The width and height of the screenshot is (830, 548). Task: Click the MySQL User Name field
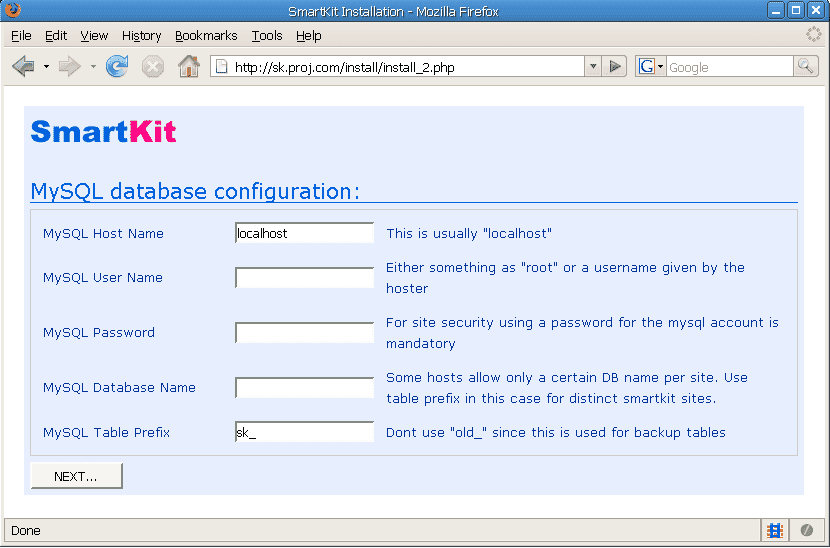click(304, 277)
